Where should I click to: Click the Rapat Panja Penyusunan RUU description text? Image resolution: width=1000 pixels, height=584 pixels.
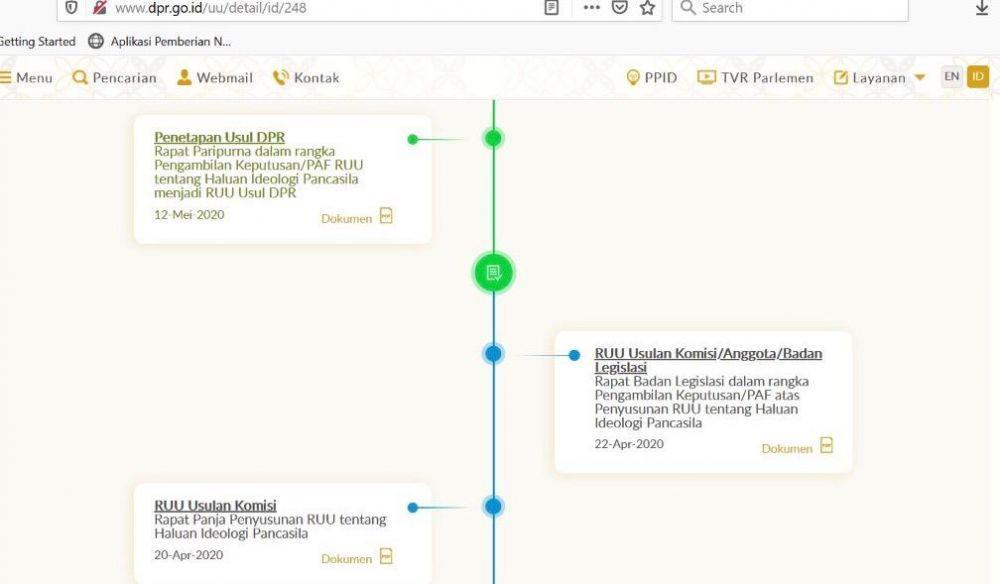[x=270, y=527]
